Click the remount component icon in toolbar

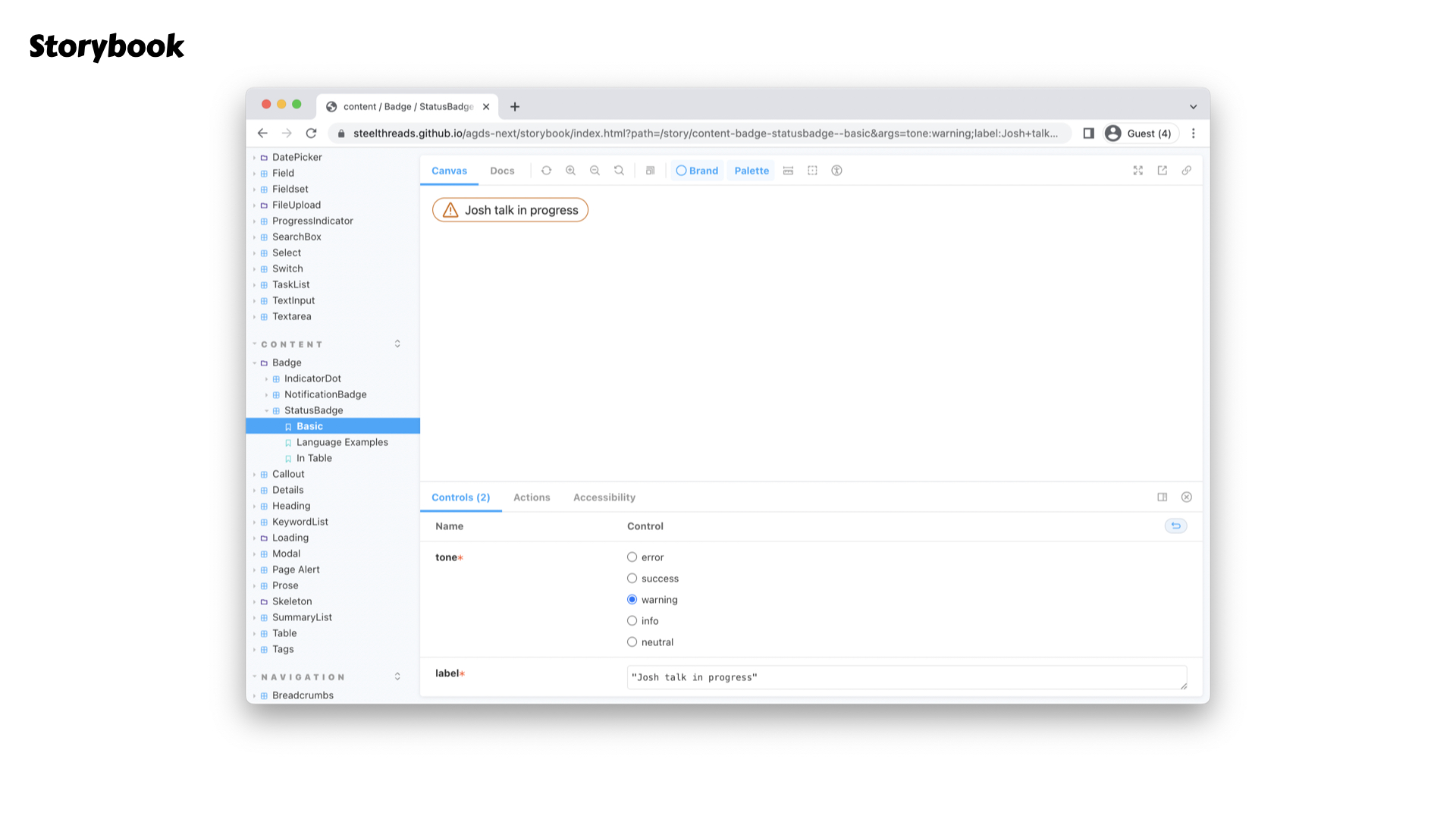click(546, 171)
